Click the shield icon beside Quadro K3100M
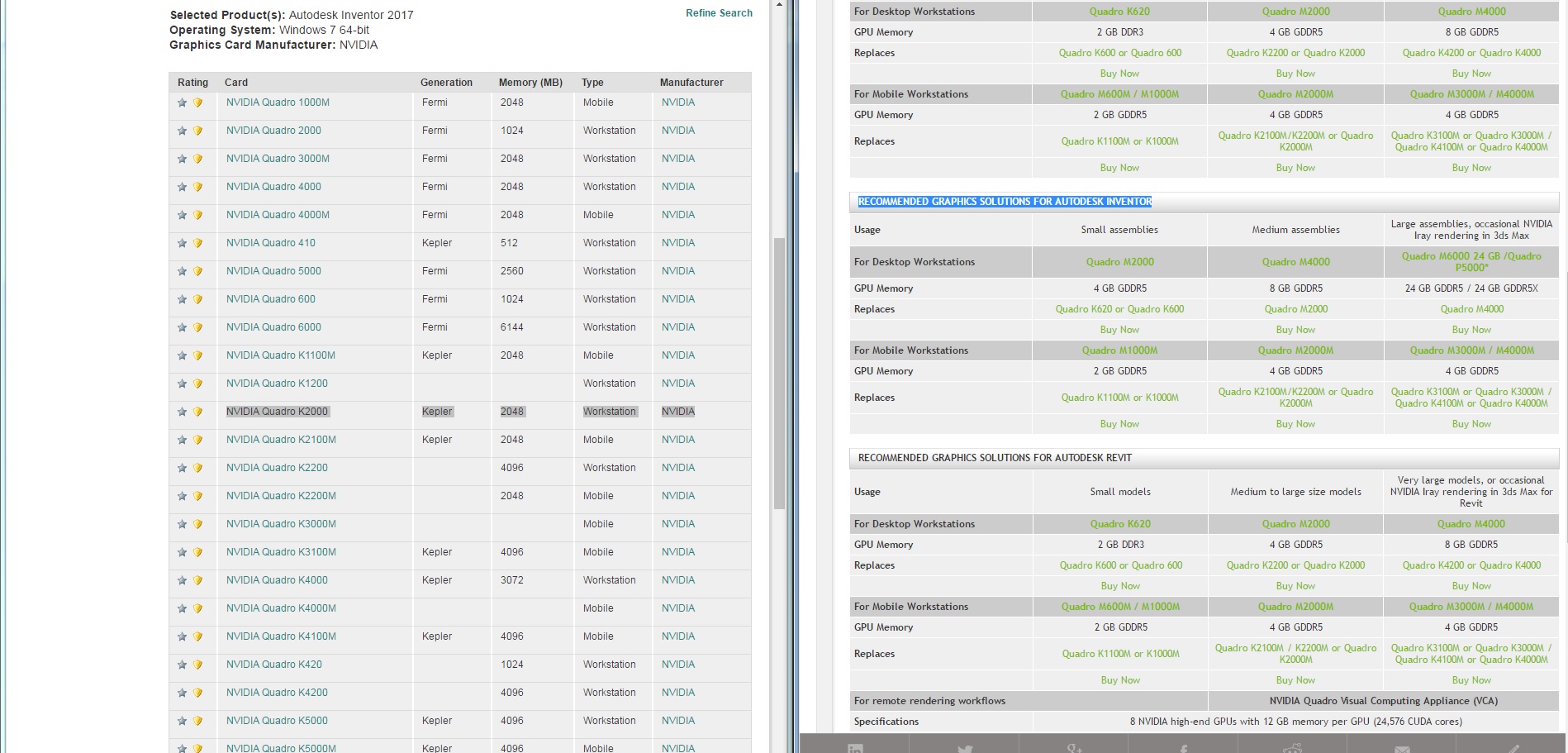 click(197, 552)
